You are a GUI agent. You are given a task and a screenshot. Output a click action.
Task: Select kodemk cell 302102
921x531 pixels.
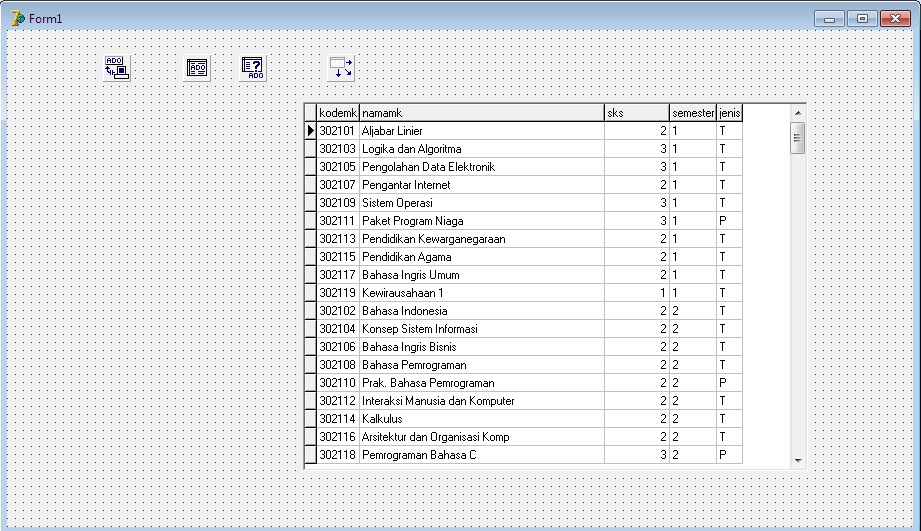coord(338,311)
